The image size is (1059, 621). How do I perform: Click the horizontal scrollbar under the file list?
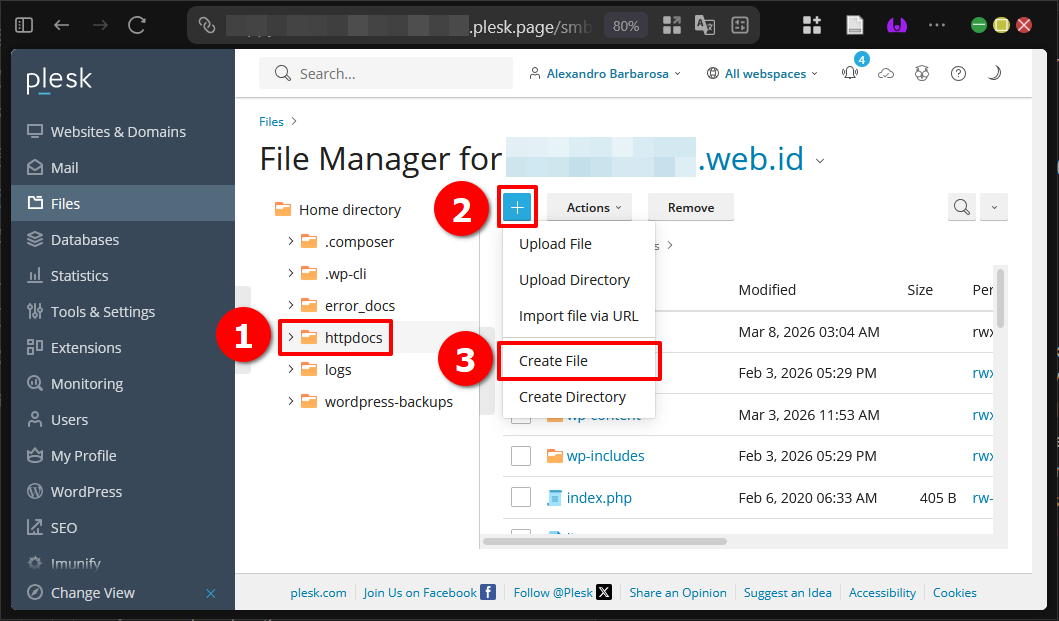[605, 541]
